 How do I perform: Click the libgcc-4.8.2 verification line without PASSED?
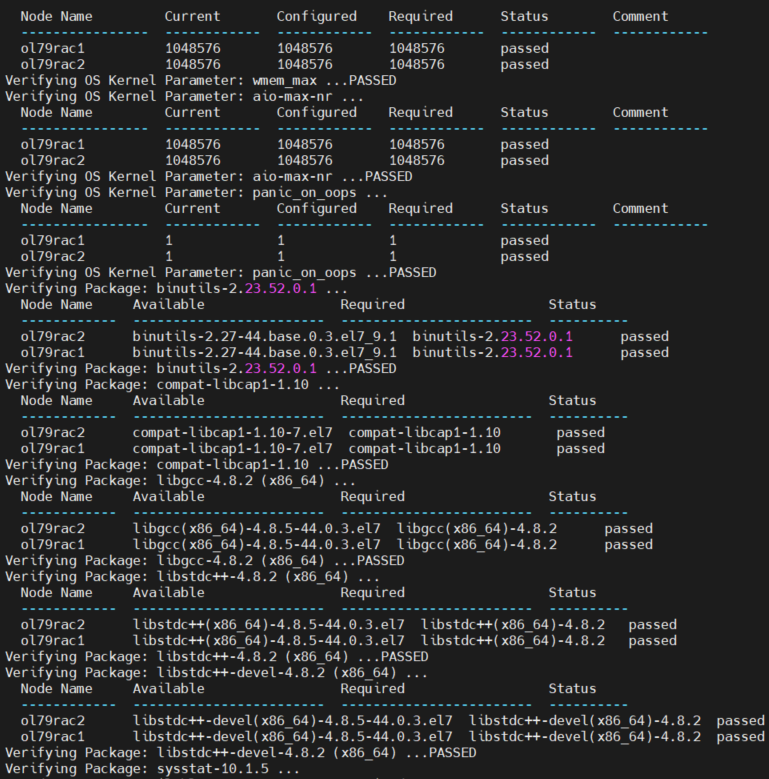point(180,481)
